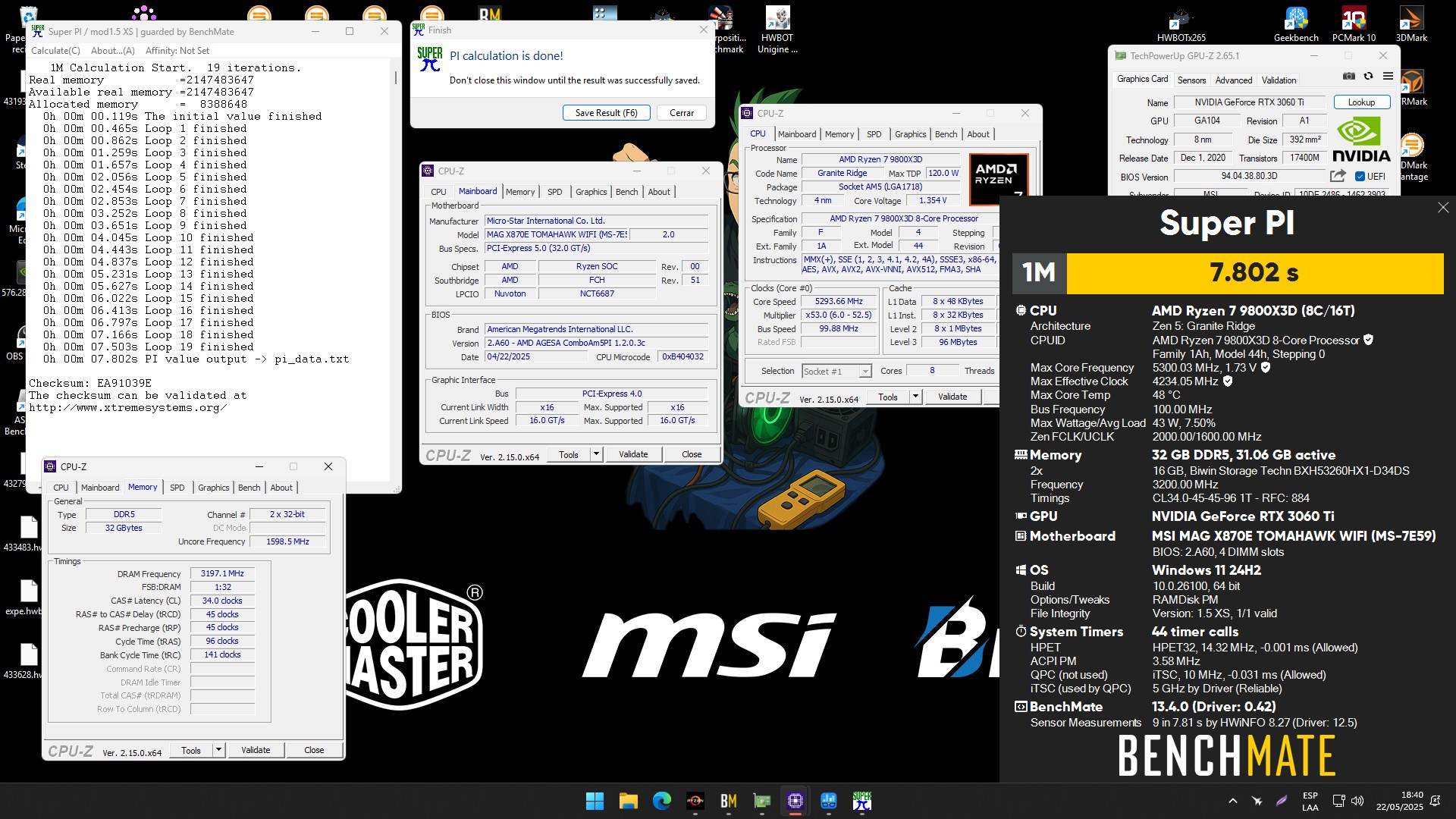Screen dimensions: 1456x819
Task: Expand Tools dropdown arrow in CPU-Z CPU window
Action: tap(915, 397)
